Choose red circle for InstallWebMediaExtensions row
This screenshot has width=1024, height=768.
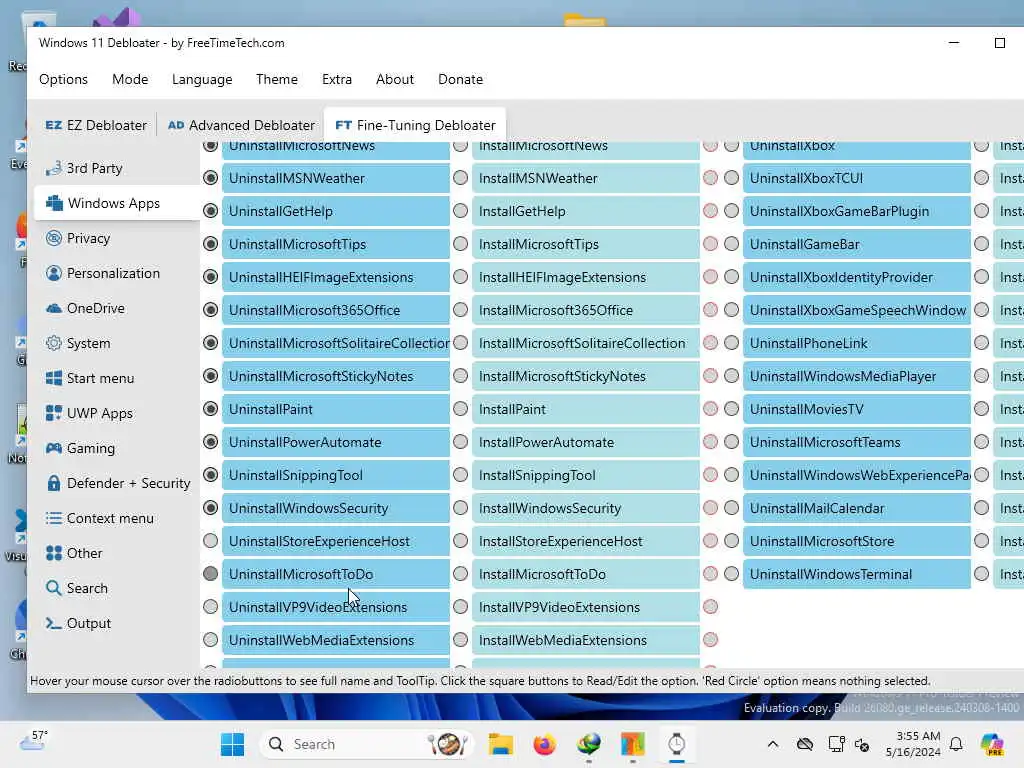pos(711,640)
